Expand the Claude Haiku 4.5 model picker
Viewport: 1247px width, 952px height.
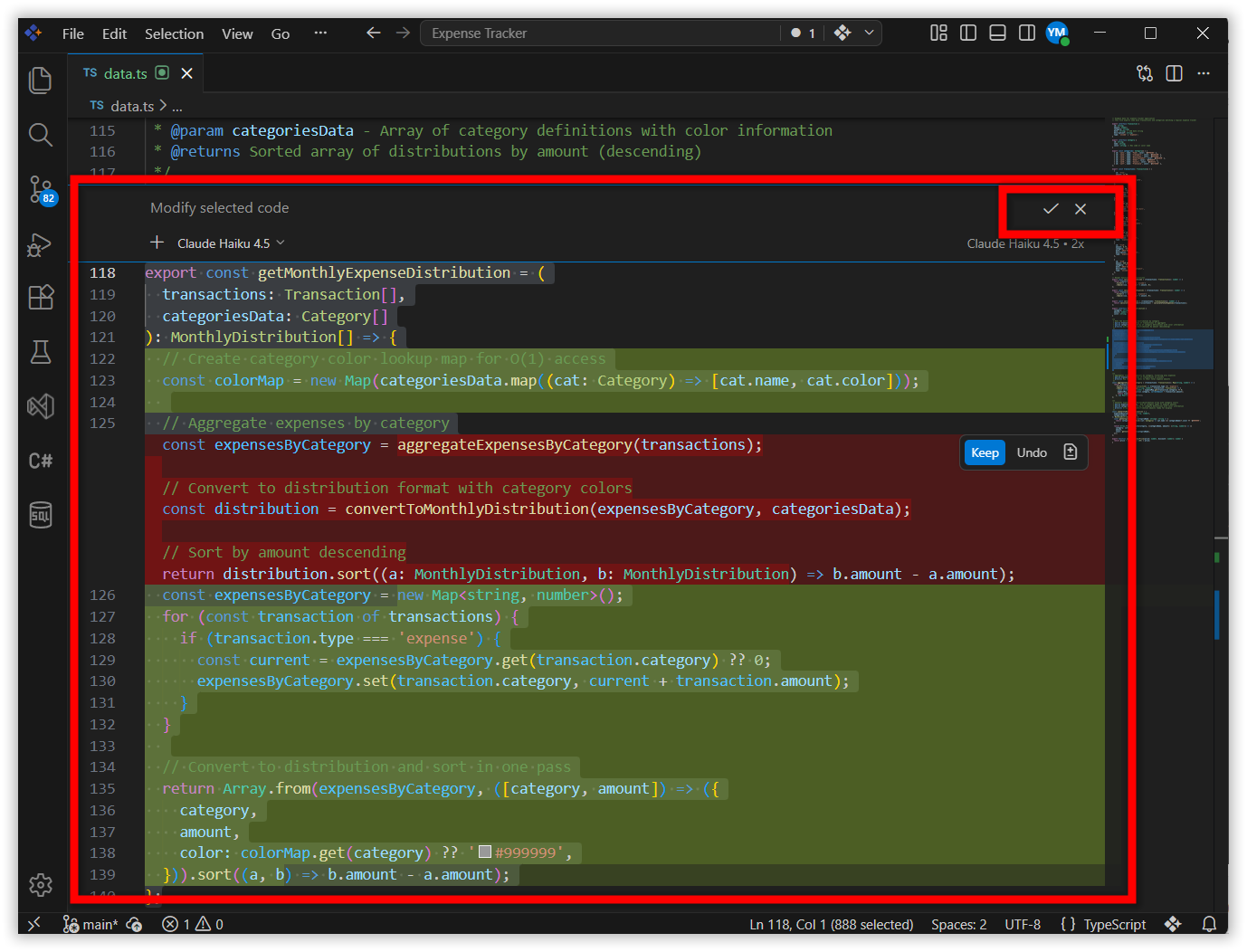pos(231,243)
